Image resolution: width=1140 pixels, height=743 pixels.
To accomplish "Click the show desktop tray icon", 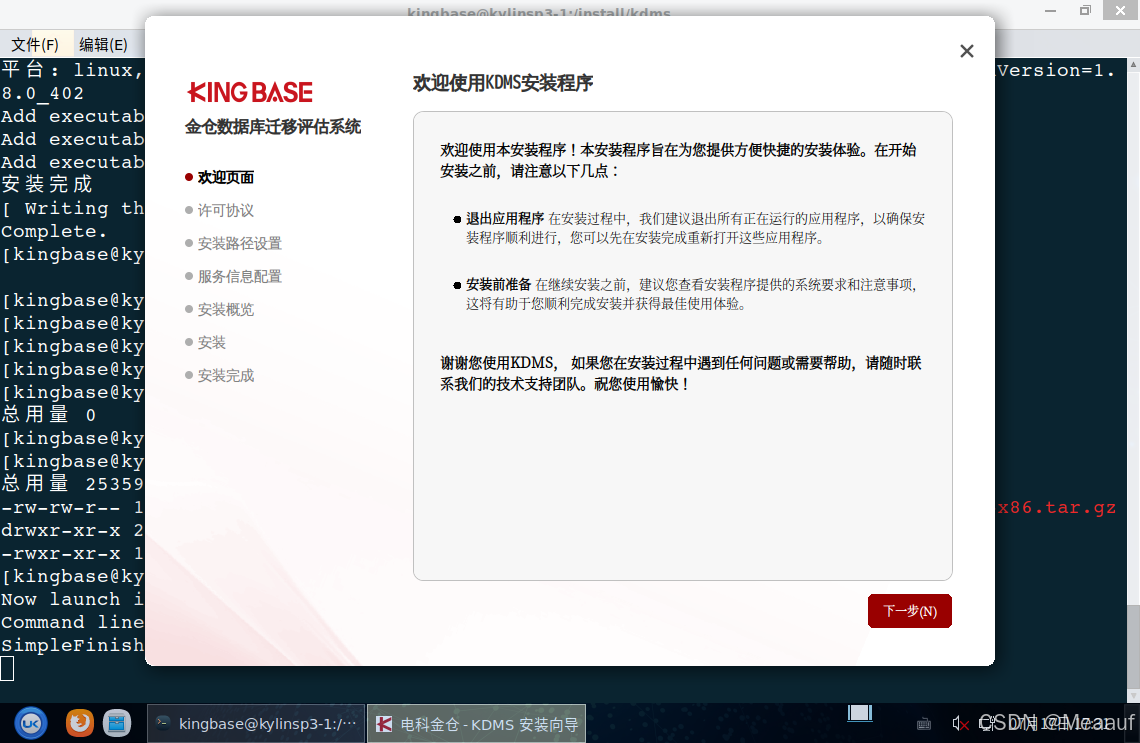I will [x=860, y=713].
